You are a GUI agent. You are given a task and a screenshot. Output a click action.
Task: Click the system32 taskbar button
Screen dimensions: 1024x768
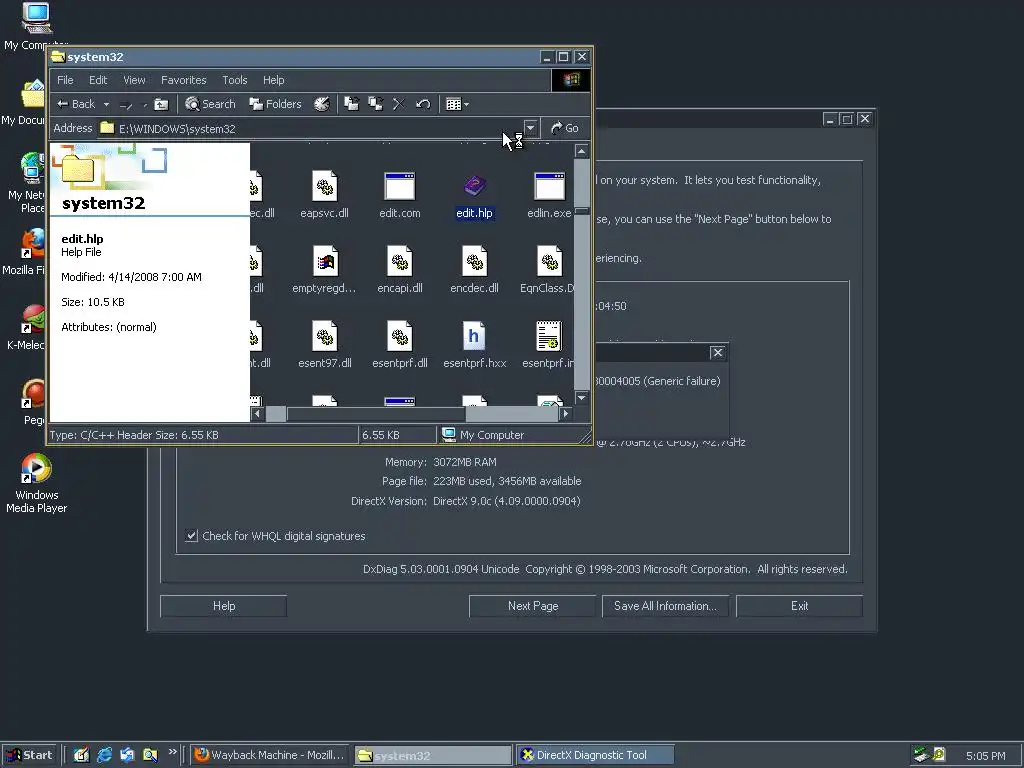433,755
